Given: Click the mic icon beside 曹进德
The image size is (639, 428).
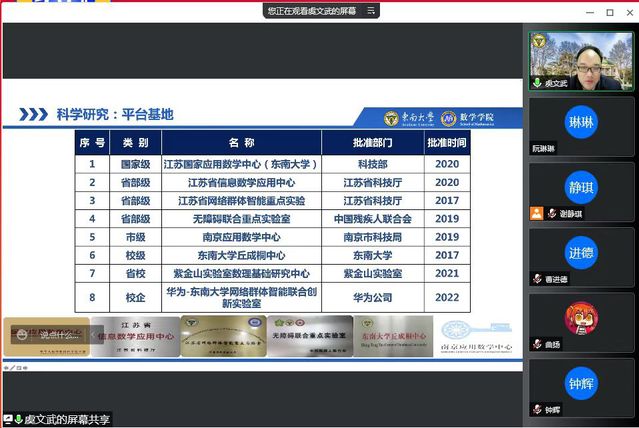Looking at the screenshot, I should 537,279.
